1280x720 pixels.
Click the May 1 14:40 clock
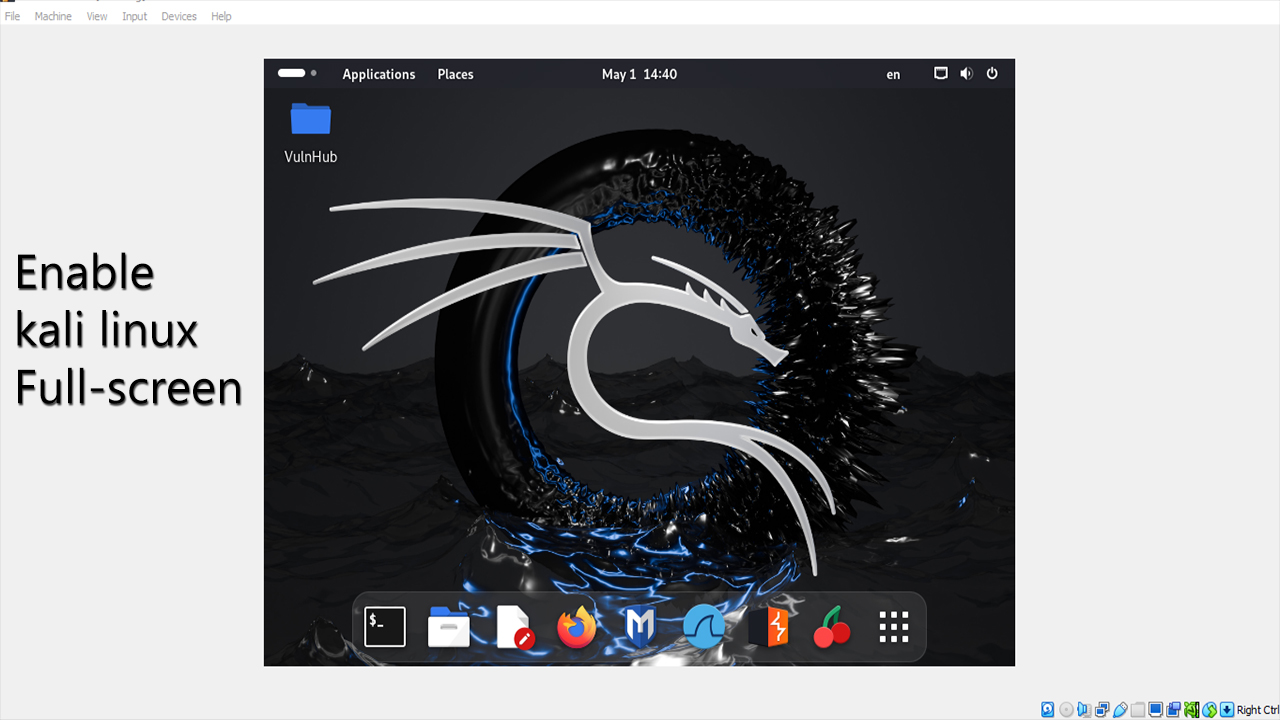pos(639,74)
